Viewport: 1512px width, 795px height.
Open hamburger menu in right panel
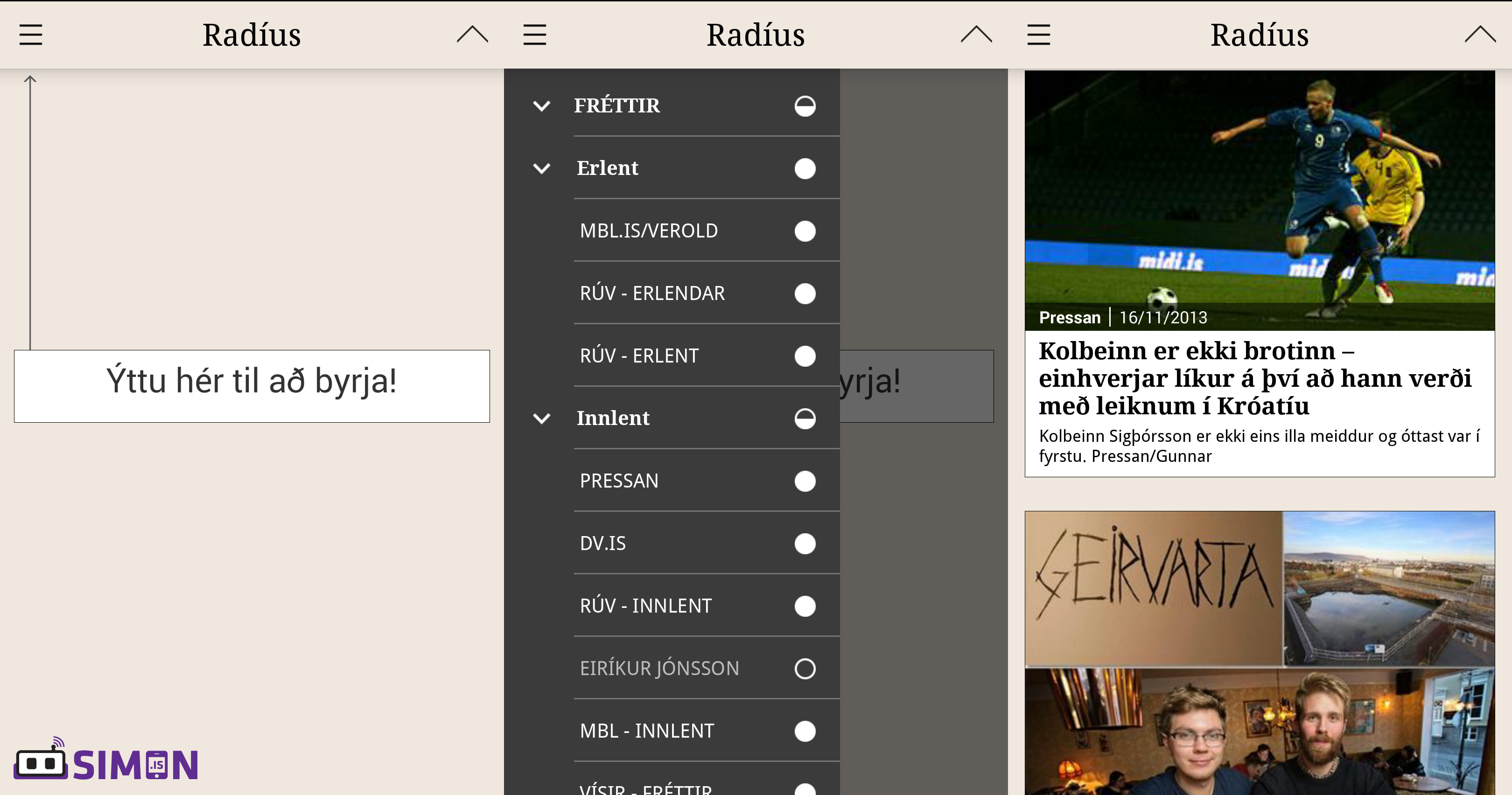(x=1038, y=35)
